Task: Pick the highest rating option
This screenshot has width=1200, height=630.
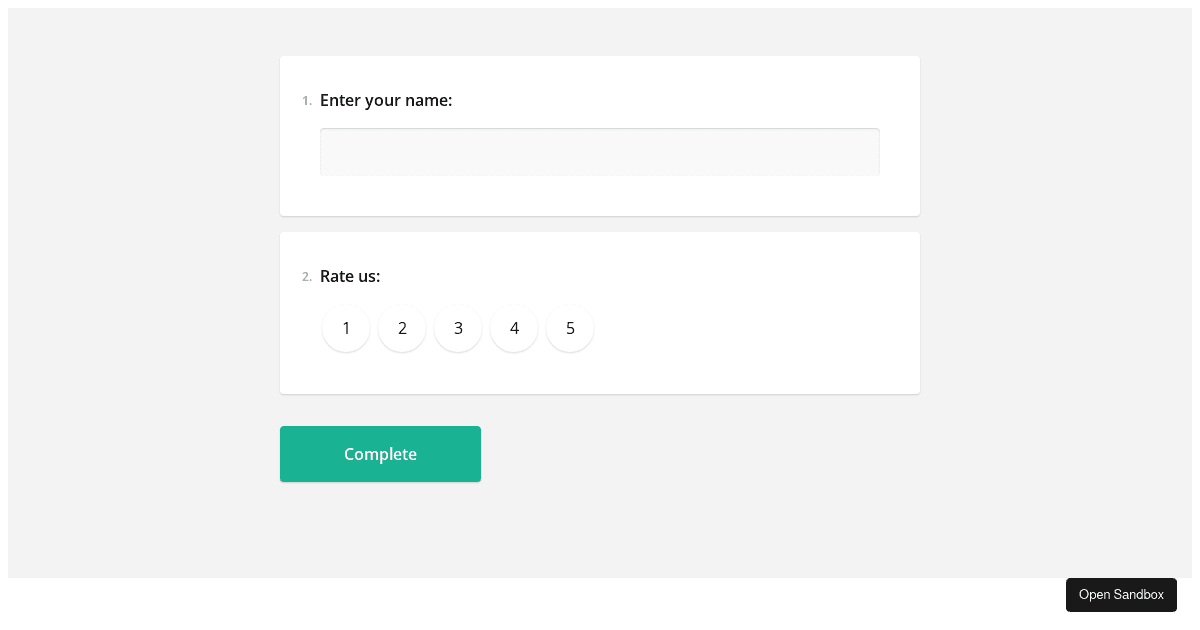Action: (x=570, y=328)
